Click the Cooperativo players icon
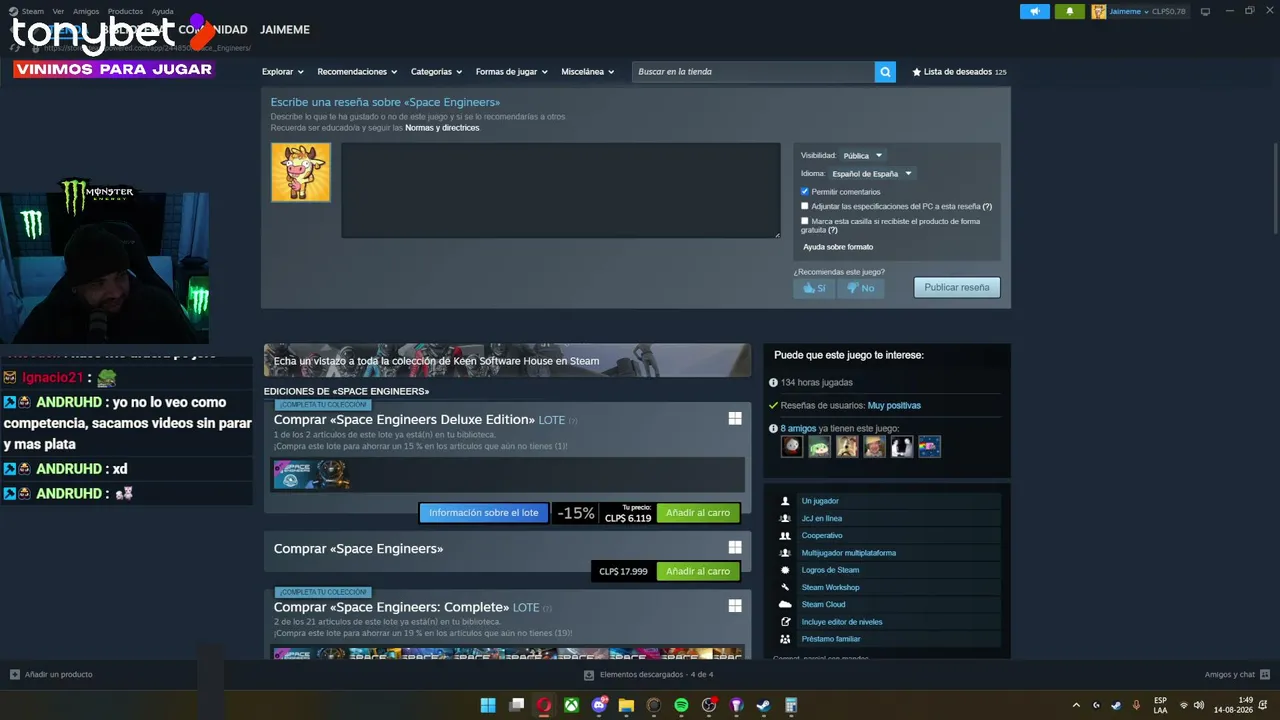Viewport: 1280px width, 720px height. point(785,535)
